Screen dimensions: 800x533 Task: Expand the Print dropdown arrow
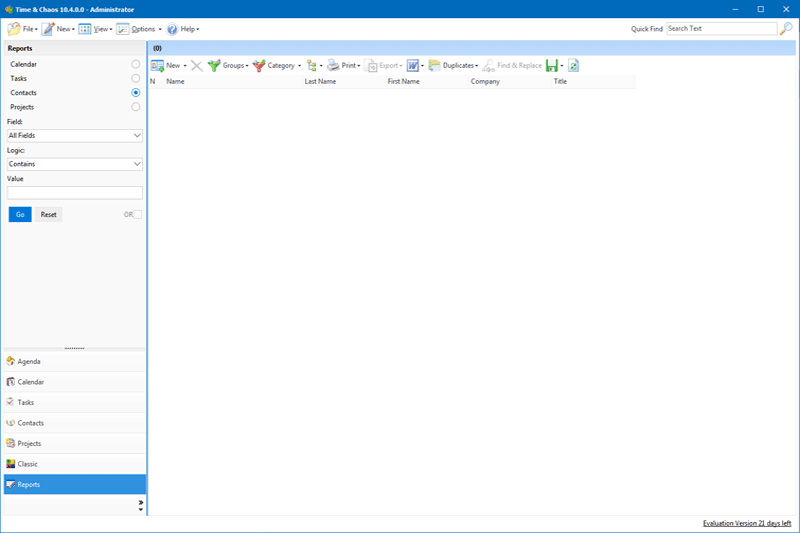(x=359, y=66)
